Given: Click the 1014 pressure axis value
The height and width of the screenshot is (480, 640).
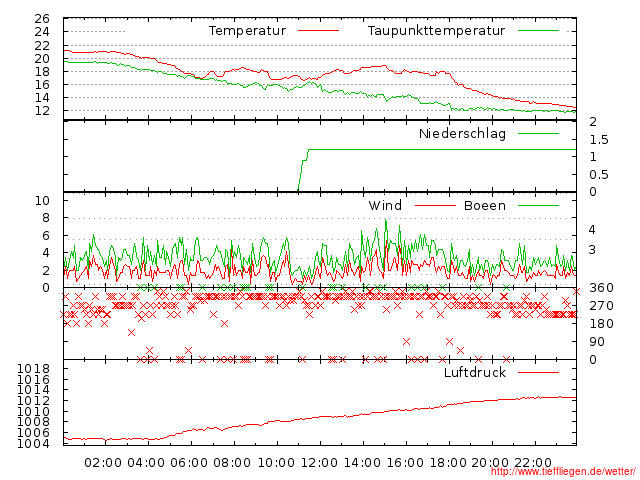Looking at the screenshot, I should [33, 390].
